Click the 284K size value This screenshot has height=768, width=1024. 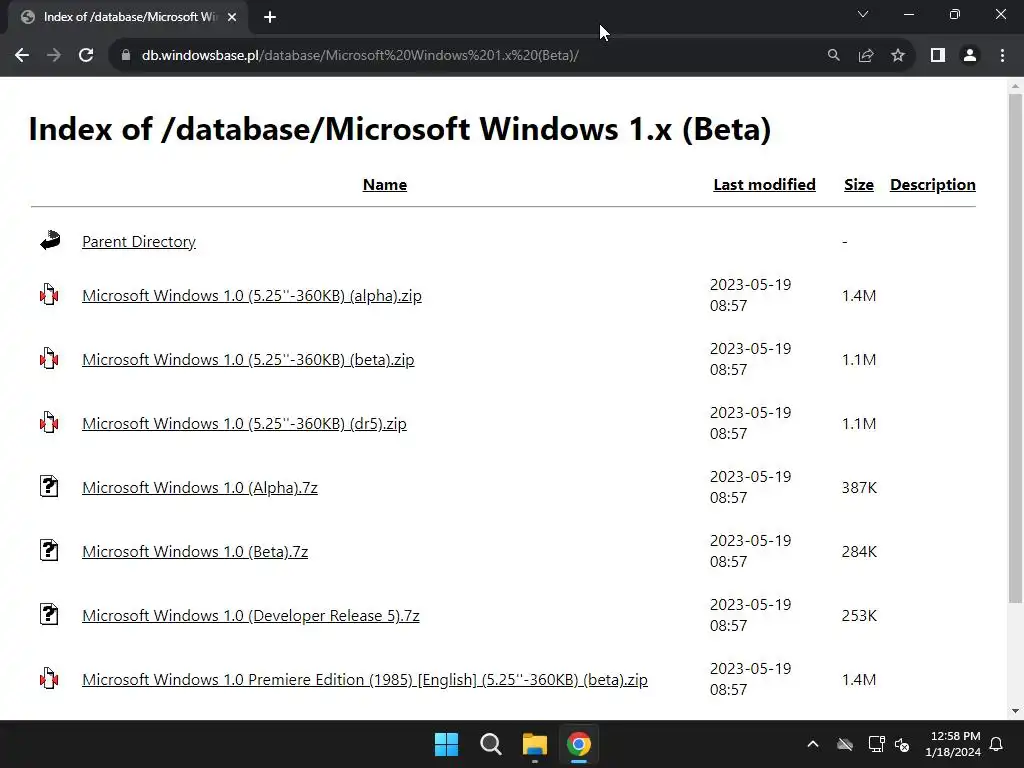pos(859,552)
